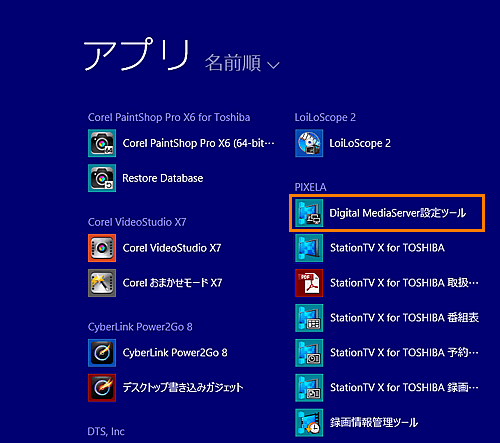Click the StationTV X 番組表 icon
This screenshot has height=443, width=500.
coord(309,318)
